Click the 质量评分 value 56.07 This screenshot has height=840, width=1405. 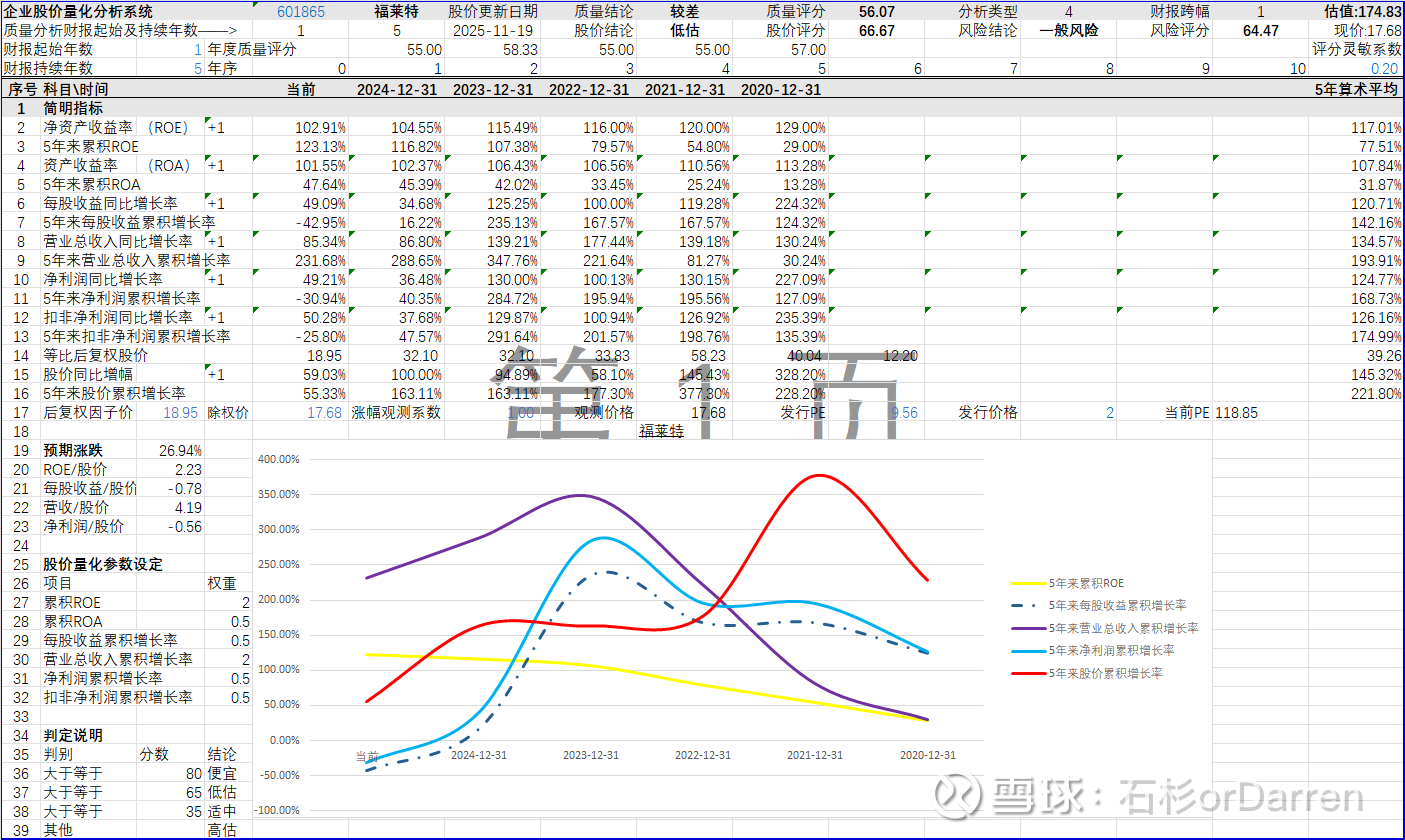click(876, 12)
